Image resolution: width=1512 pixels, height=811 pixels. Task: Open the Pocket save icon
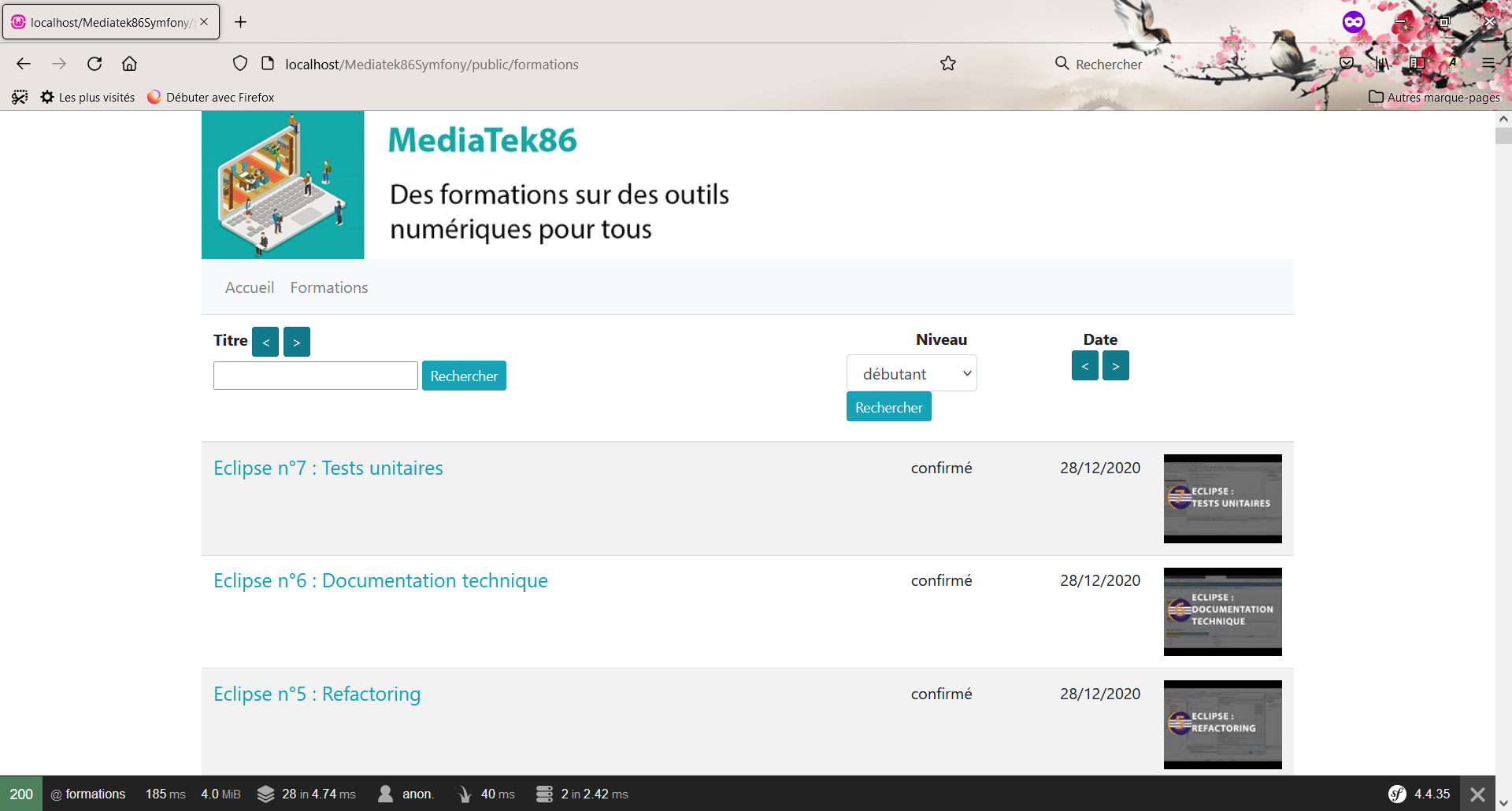[1347, 64]
